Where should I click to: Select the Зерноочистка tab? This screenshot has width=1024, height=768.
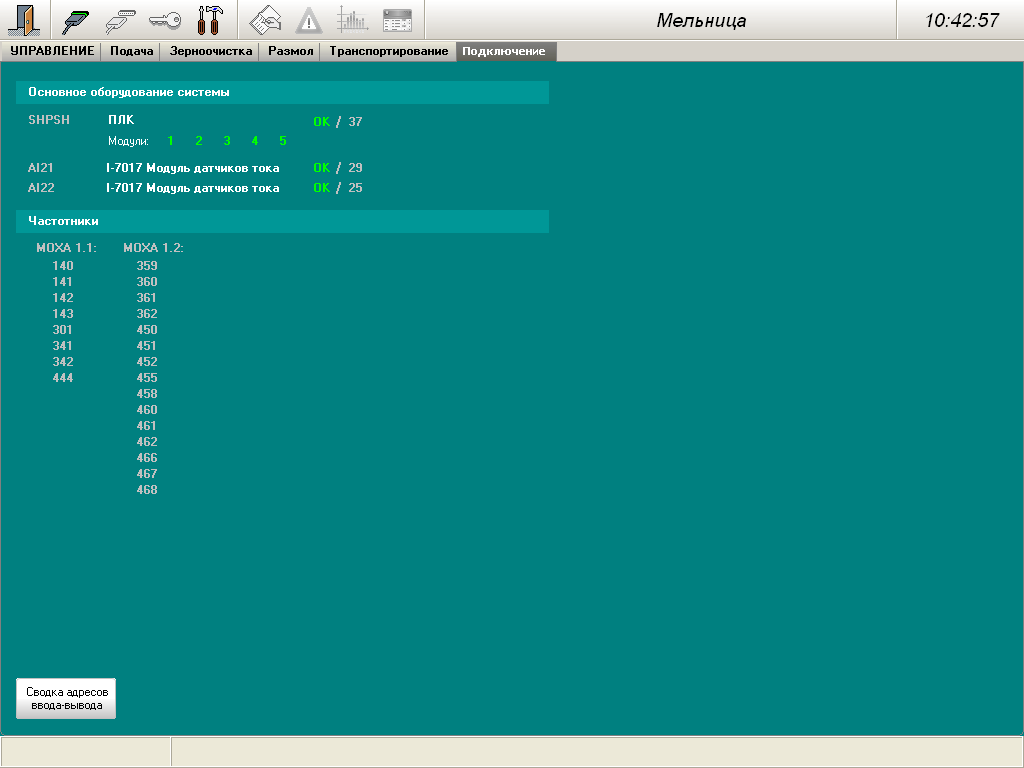click(211, 51)
